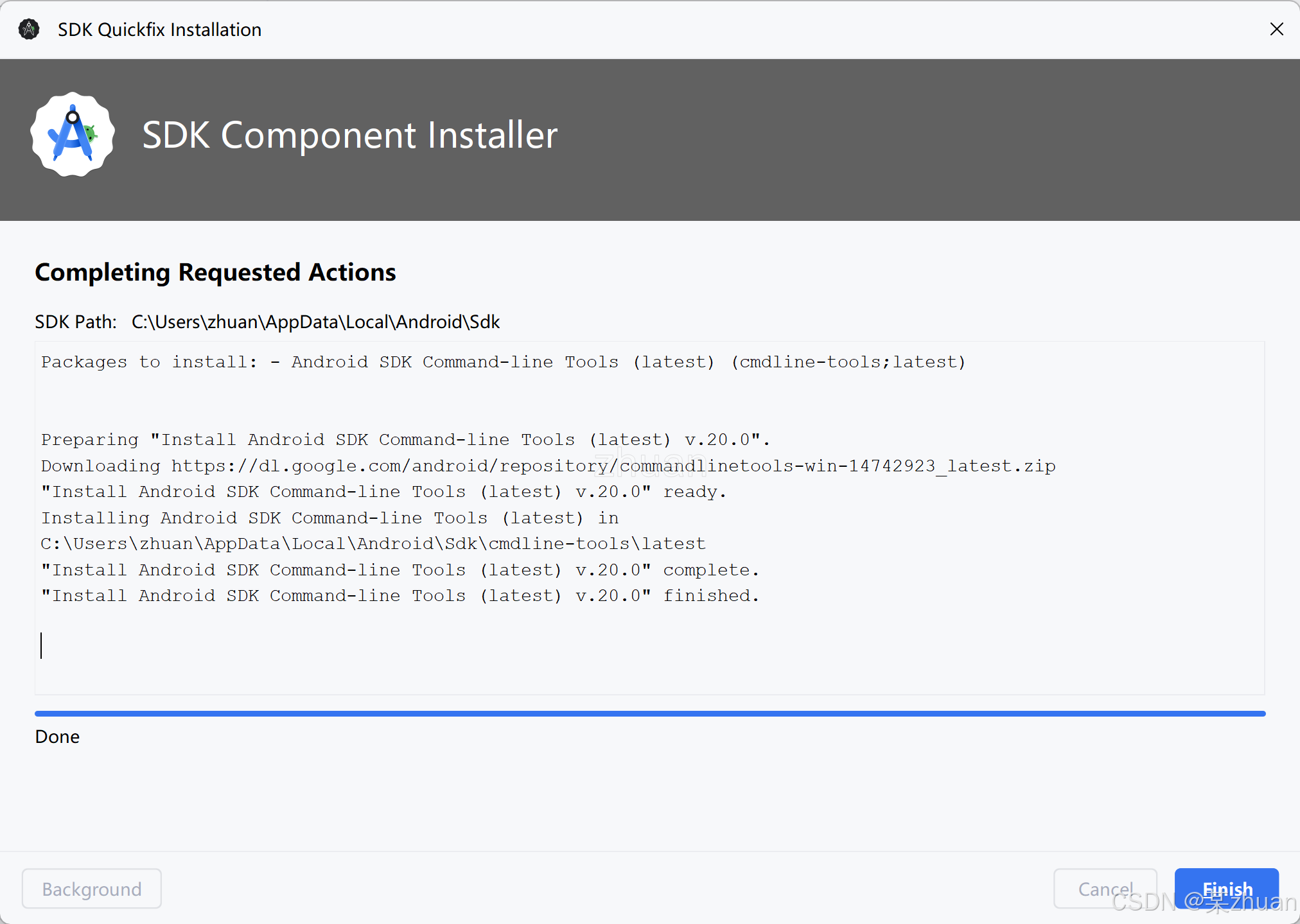Click the Cancel button
Image resolution: width=1300 pixels, height=924 pixels.
(1105, 889)
